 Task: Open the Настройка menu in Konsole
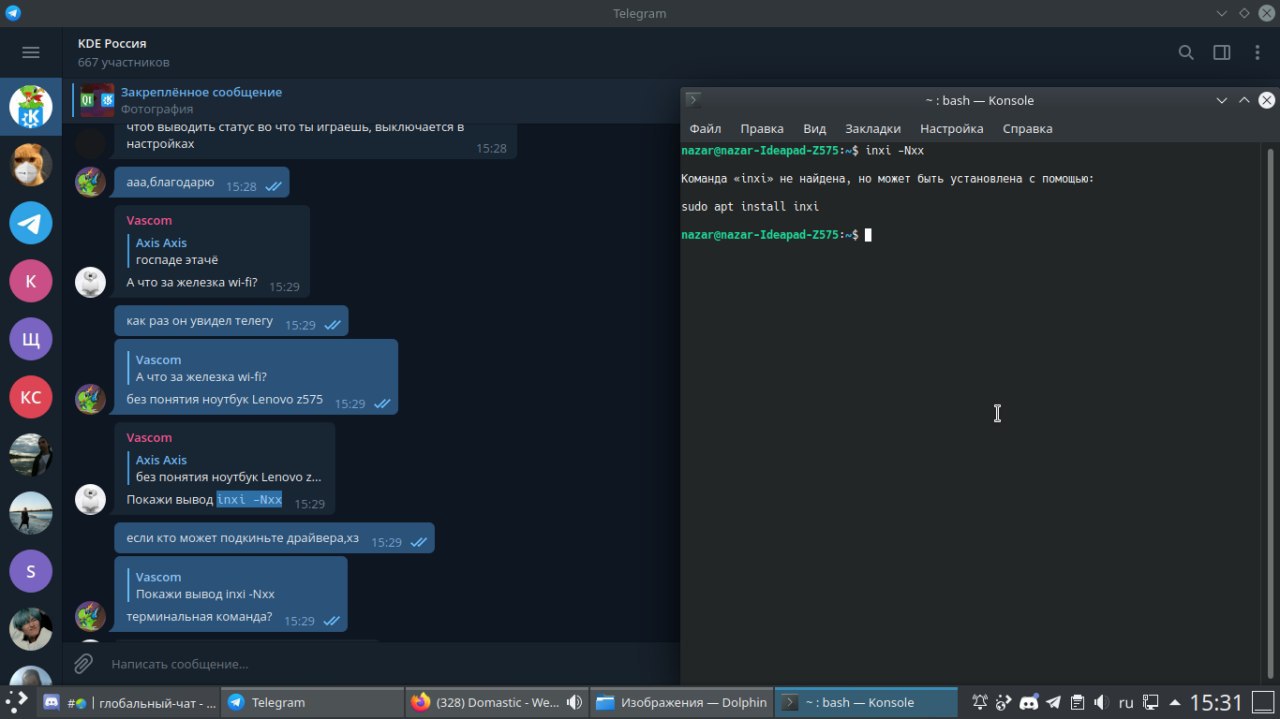[x=952, y=128]
